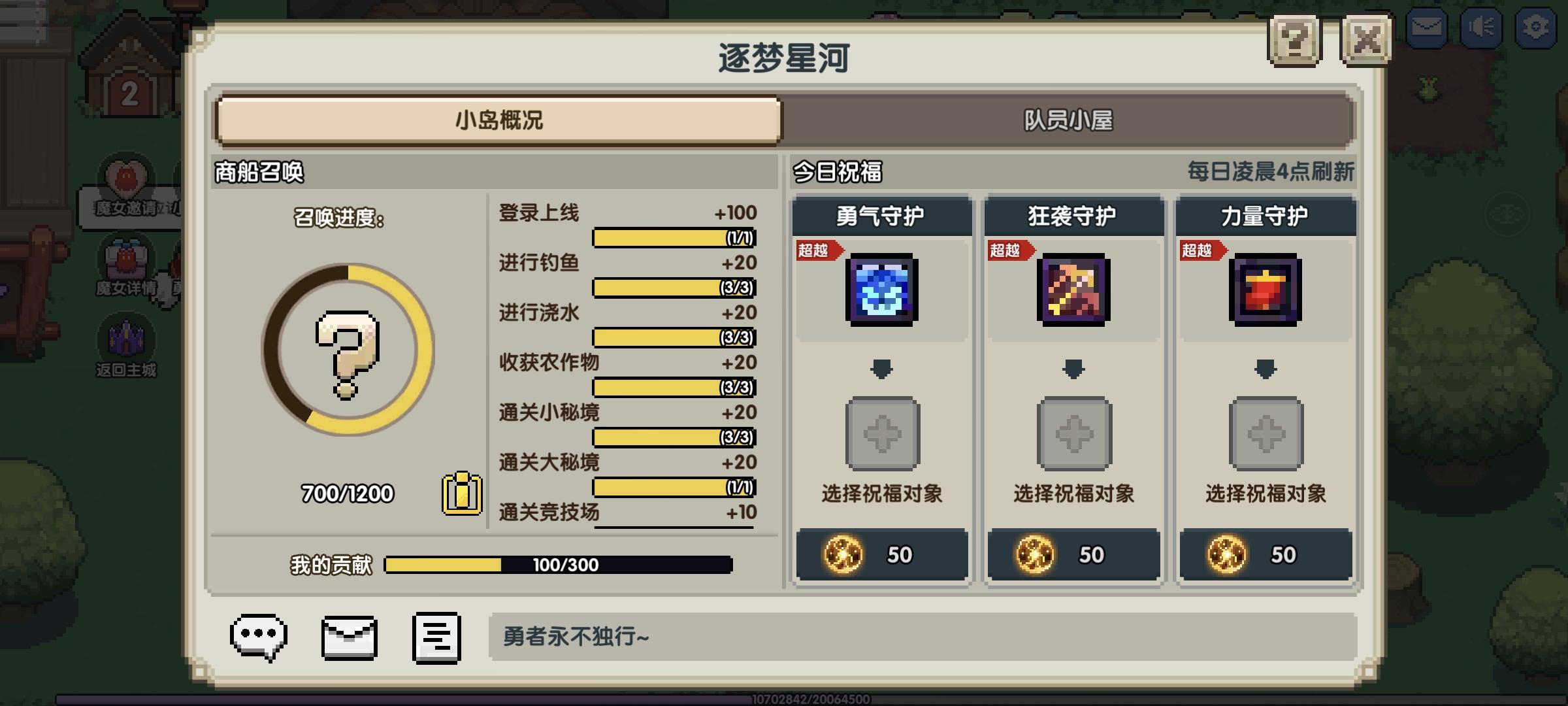Viewport: 1568px width, 706px height.
Task: Click the 勇者永不独行 announcement field
Action: (x=923, y=637)
